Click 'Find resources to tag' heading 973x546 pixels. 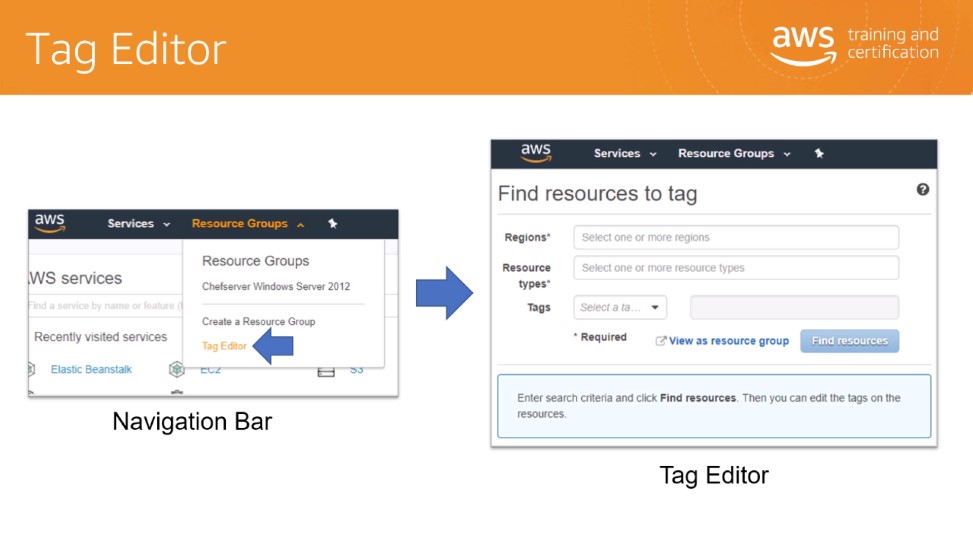(597, 194)
